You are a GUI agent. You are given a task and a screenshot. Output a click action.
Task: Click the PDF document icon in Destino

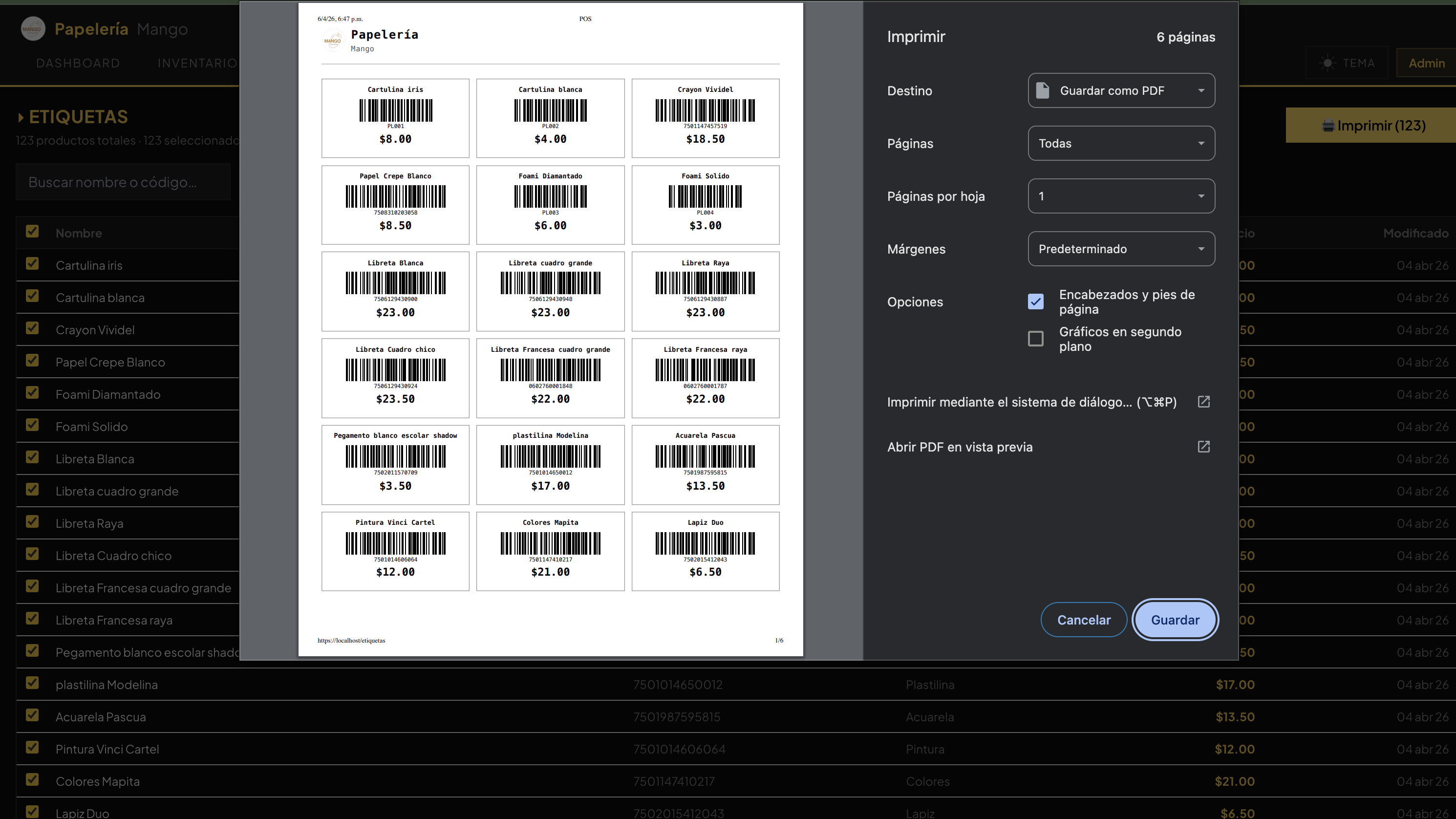(1042, 90)
